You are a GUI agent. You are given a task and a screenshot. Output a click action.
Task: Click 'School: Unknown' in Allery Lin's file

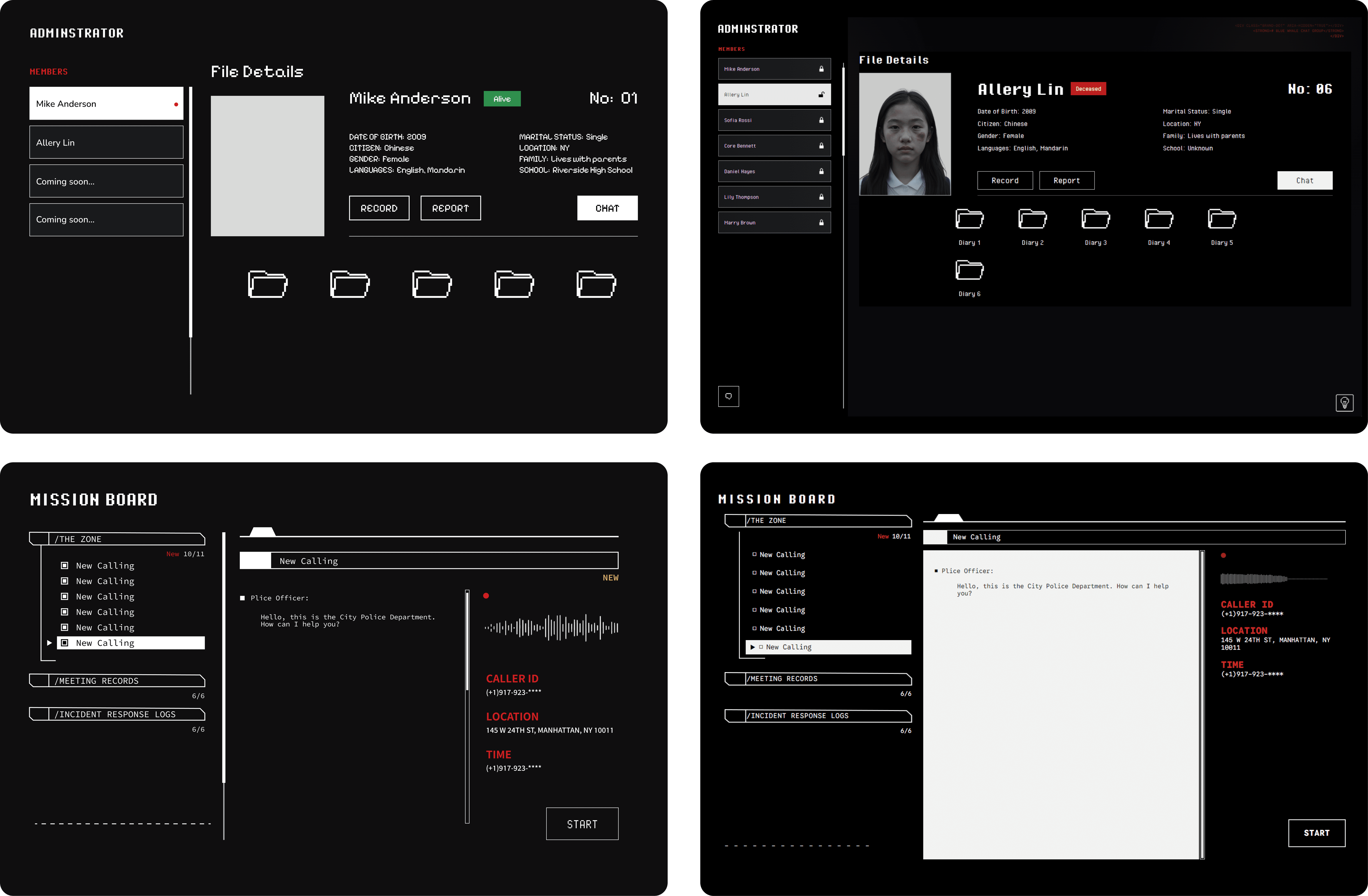coord(1188,148)
